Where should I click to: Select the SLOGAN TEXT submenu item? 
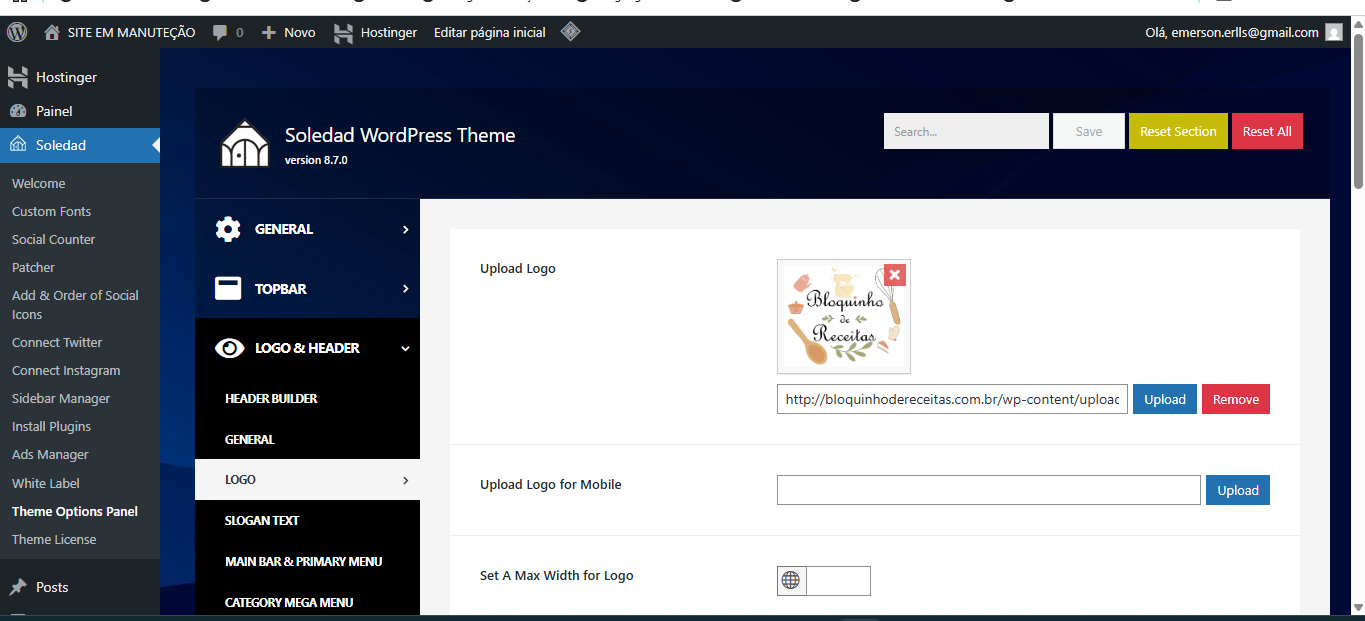(x=262, y=520)
